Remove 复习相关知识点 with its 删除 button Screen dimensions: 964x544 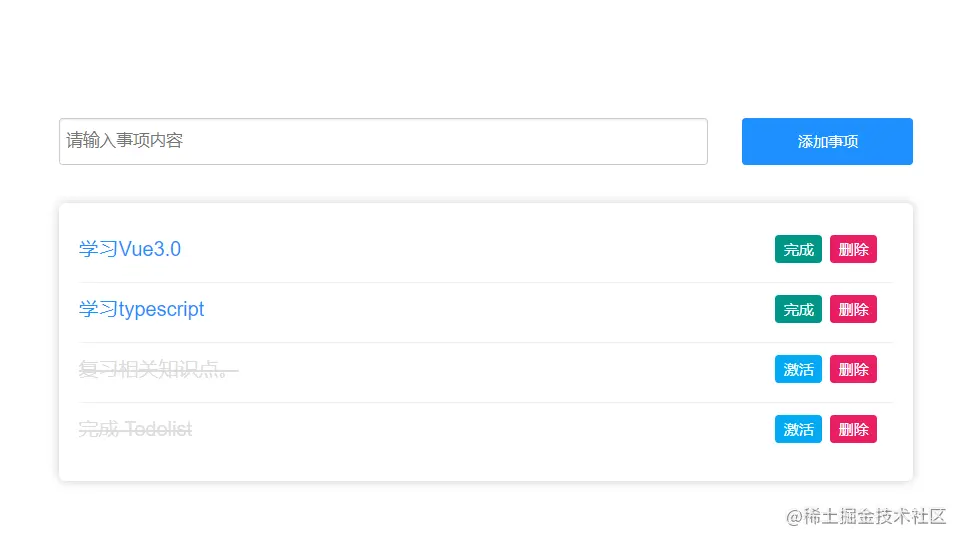(x=853, y=369)
